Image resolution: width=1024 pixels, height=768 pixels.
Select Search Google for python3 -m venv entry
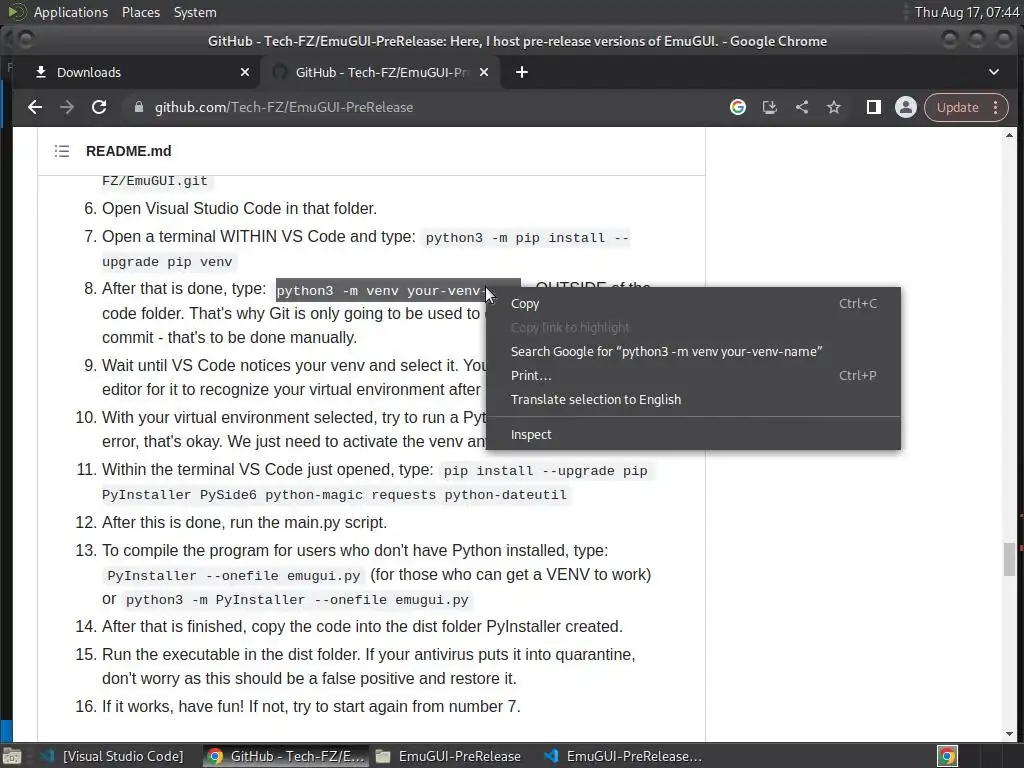[694, 351]
